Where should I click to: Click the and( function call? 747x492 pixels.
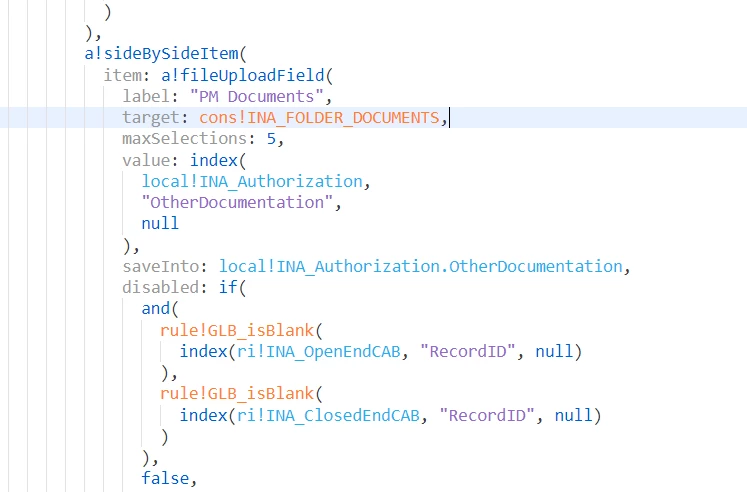tap(160, 309)
